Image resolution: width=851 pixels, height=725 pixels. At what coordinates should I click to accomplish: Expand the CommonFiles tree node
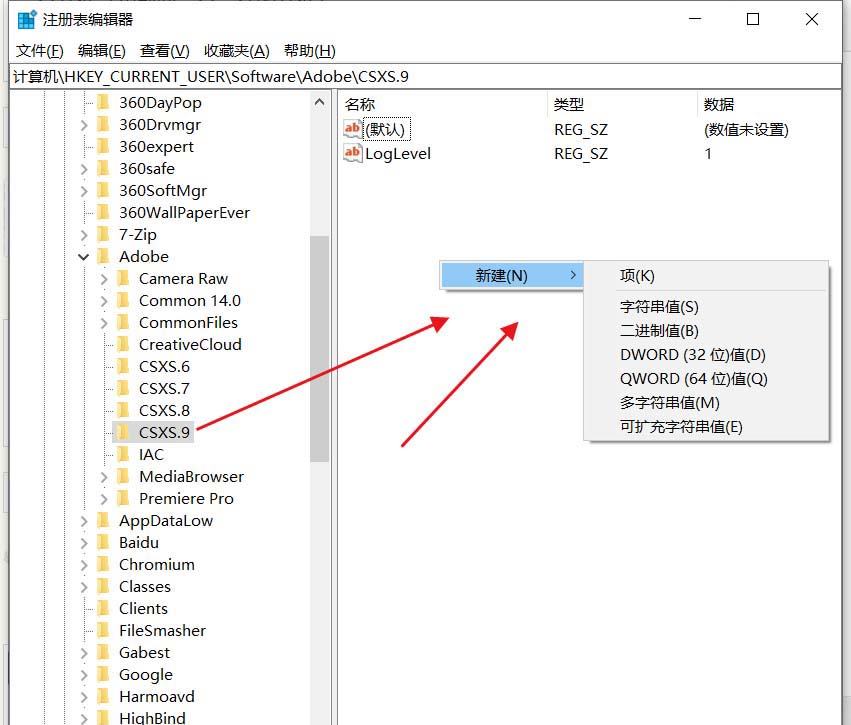(x=104, y=323)
